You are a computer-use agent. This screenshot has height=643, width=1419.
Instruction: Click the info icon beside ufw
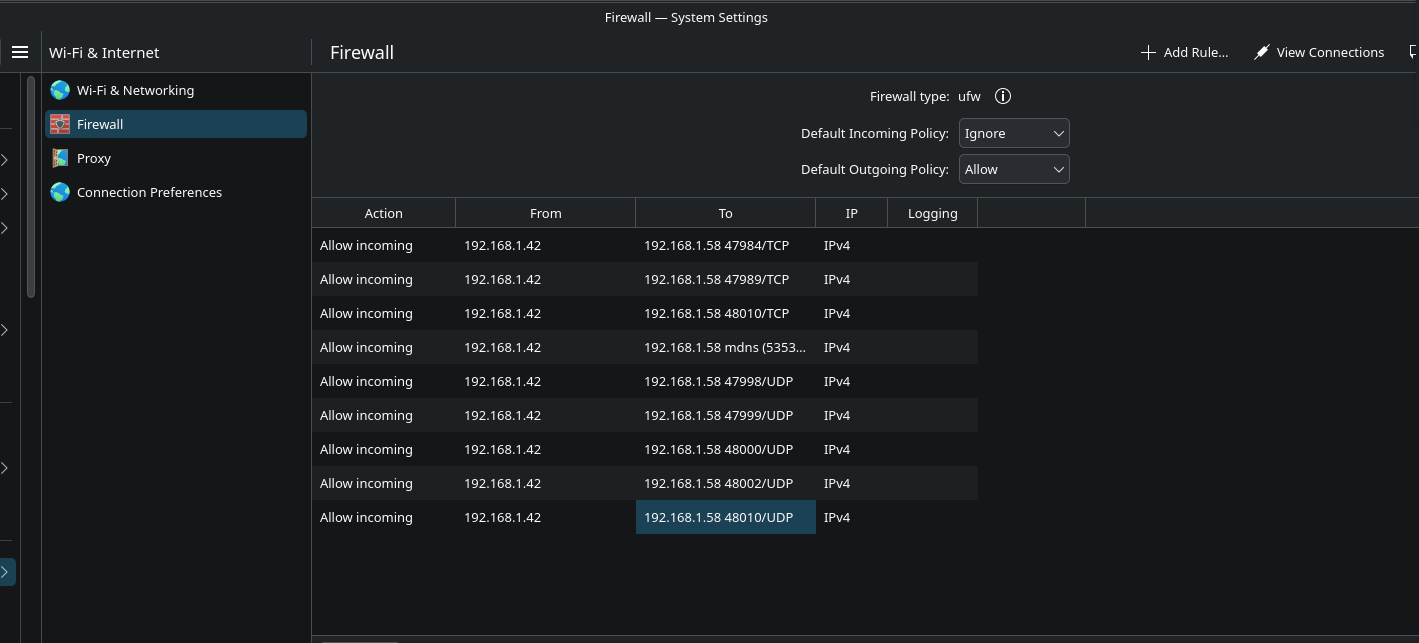pyautogui.click(x=1003, y=96)
